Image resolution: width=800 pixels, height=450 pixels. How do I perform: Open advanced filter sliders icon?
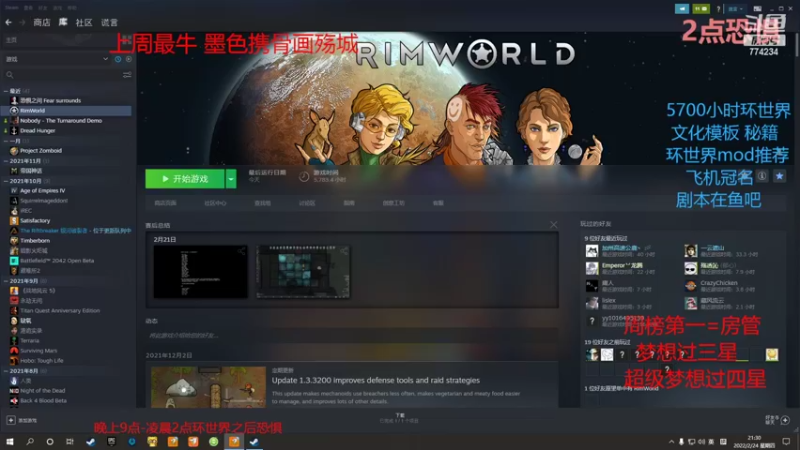tap(127, 75)
